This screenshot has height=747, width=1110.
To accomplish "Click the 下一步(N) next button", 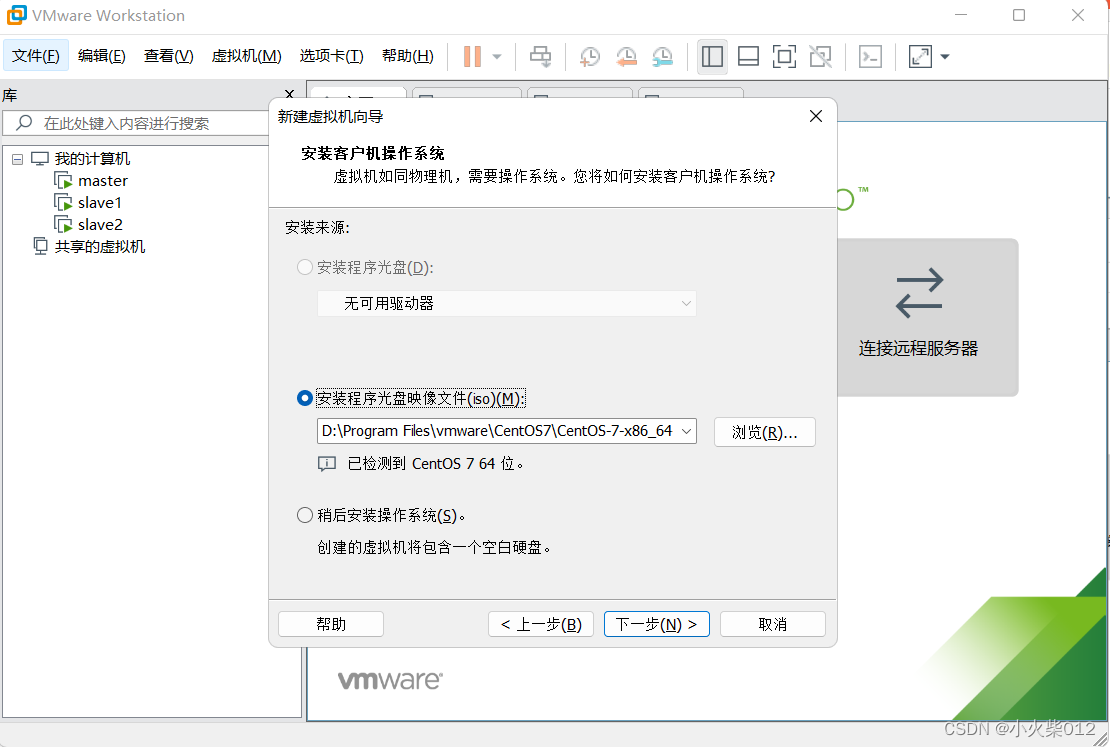I will tap(657, 625).
